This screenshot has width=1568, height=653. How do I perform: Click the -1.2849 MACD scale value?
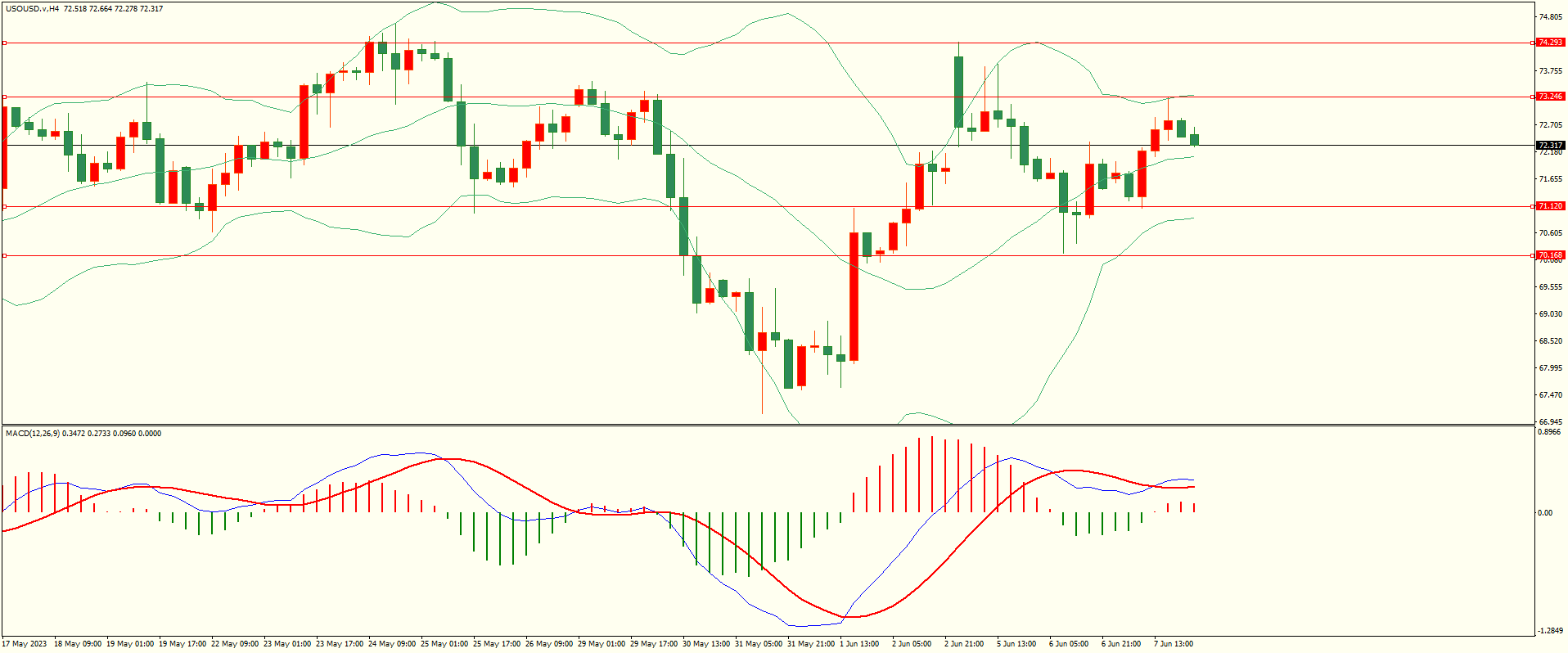pos(1550,631)
